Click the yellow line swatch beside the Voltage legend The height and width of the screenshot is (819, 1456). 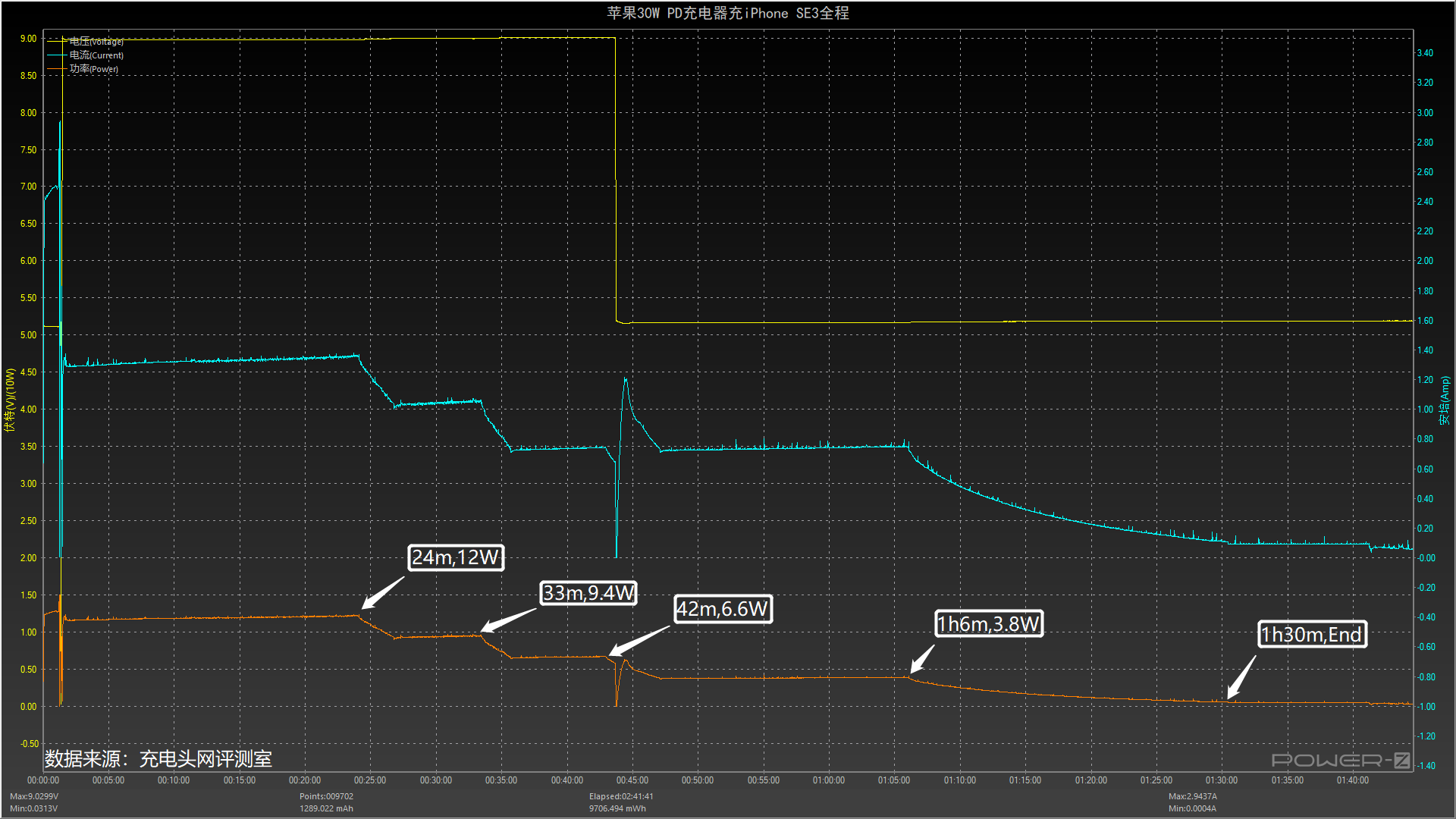pyautogui.click(x=58, y=42)
